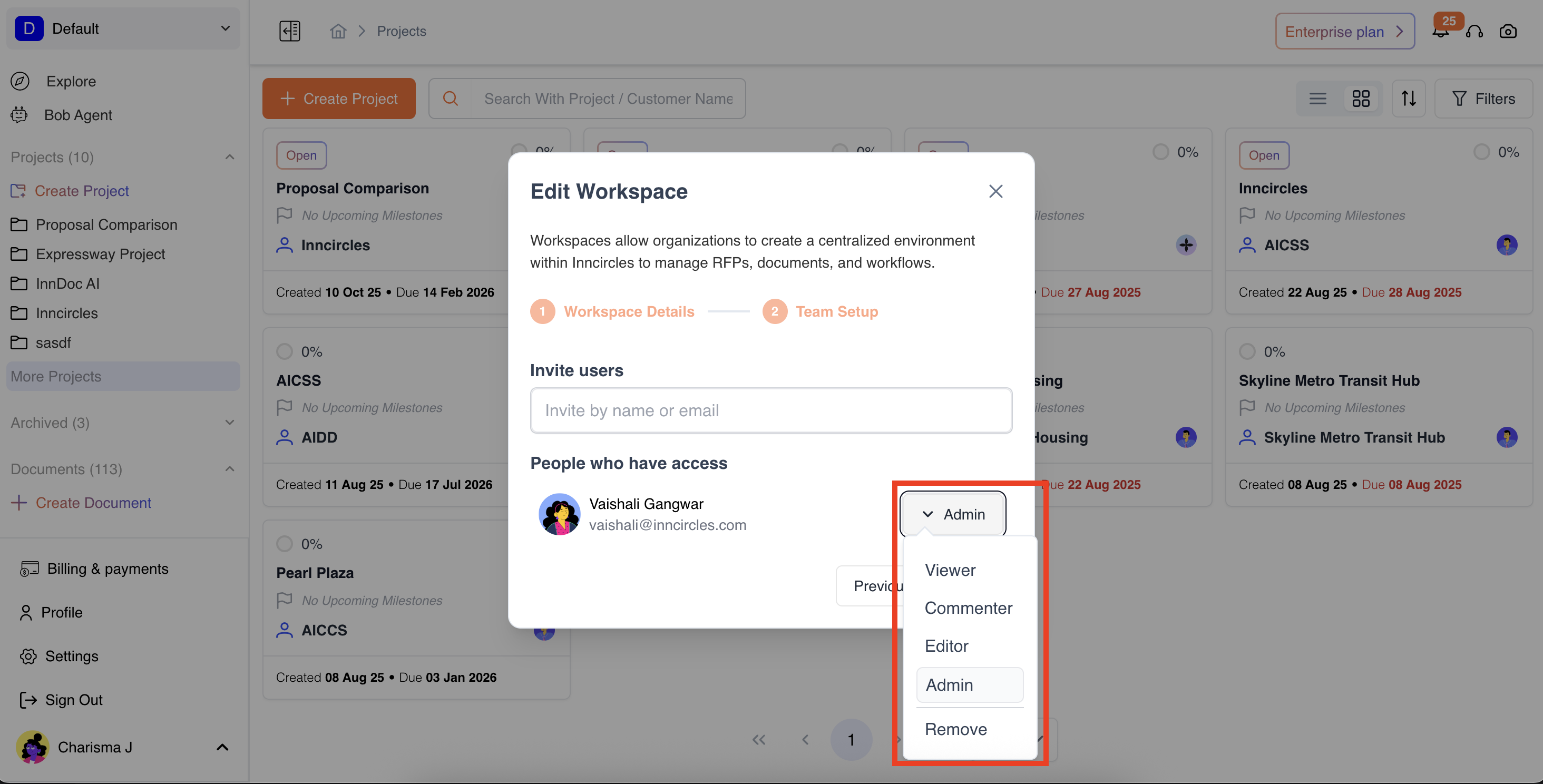The image size is (1543, 784).
Task: Open Bob Agent from sidebar
Action: pos(78,115)
